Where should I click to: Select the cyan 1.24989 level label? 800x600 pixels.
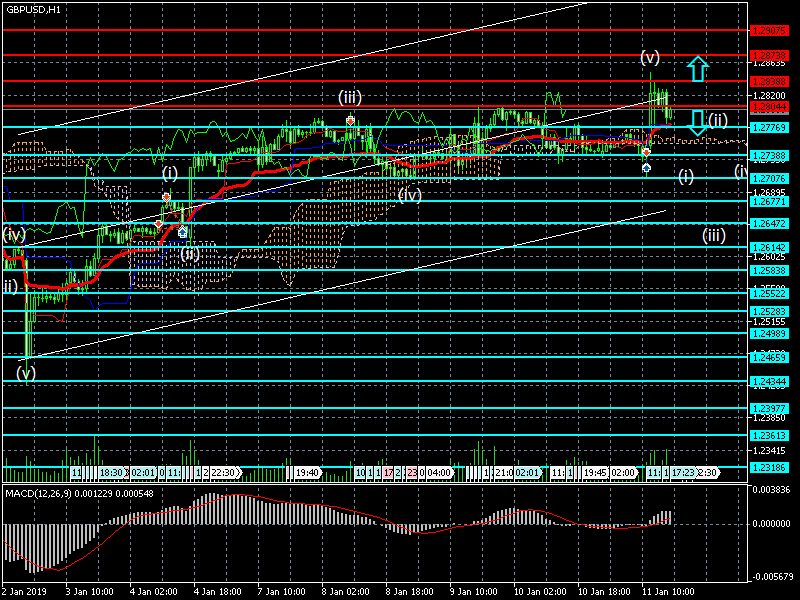point(769,334)
